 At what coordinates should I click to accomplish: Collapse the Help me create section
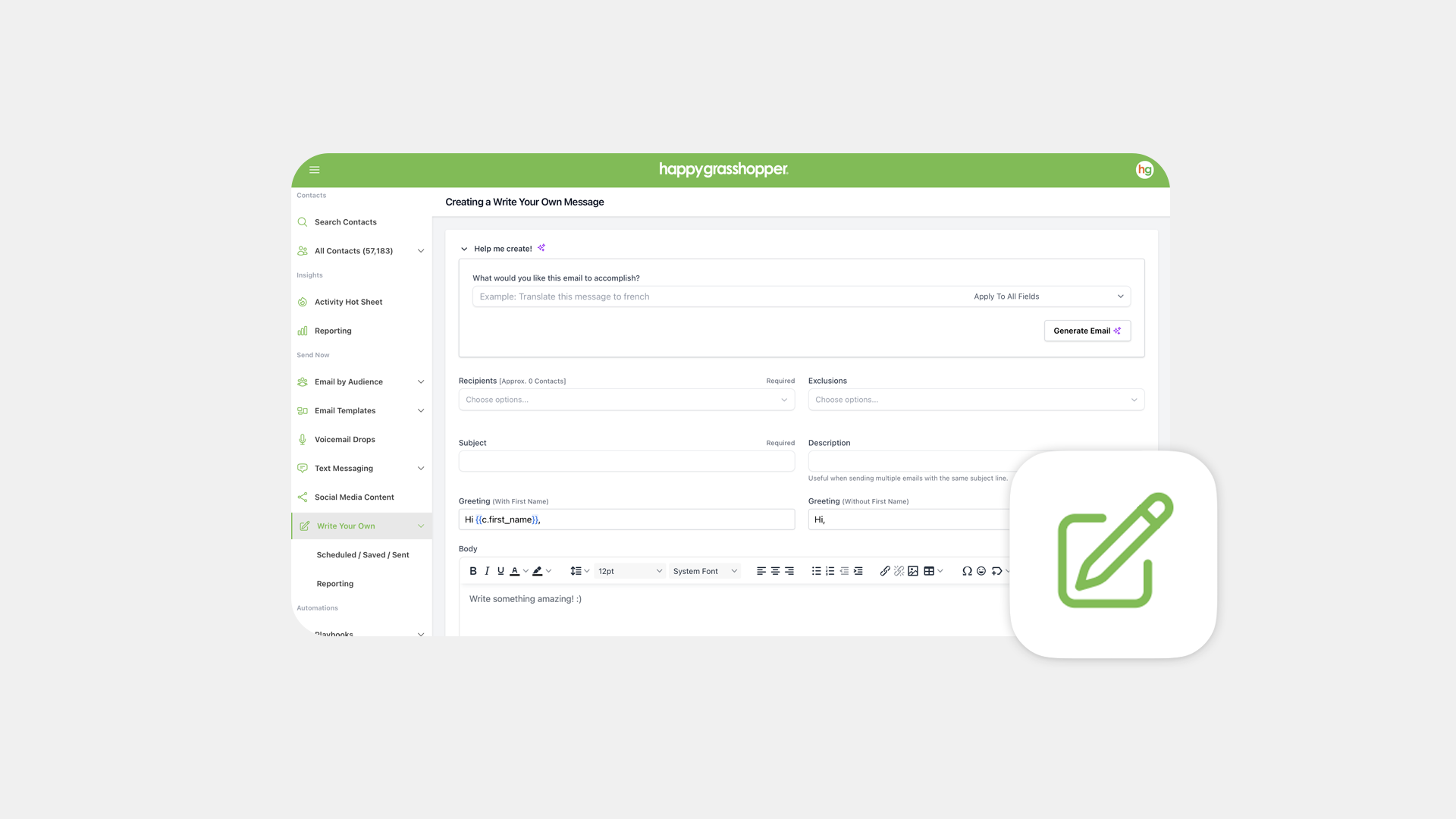[464, 249]
